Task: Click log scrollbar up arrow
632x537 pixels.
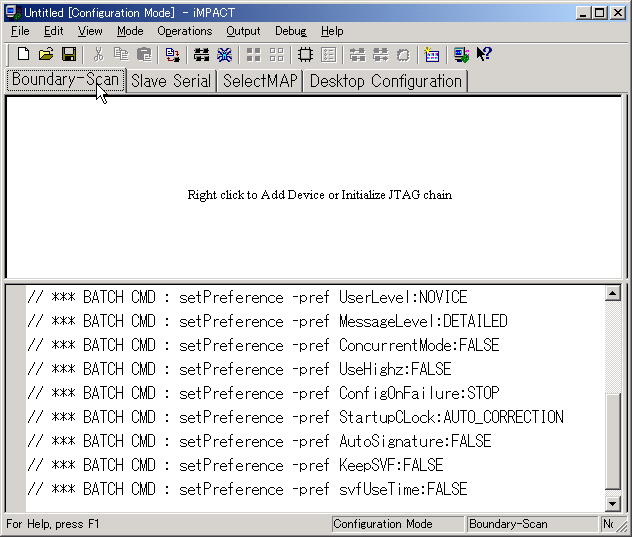Action: 613,294
